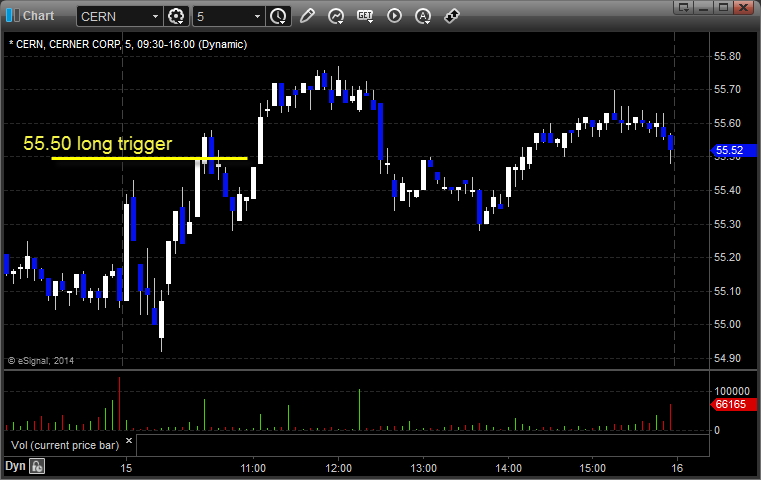Click the 15:00 time axis label

coord(593,468)
